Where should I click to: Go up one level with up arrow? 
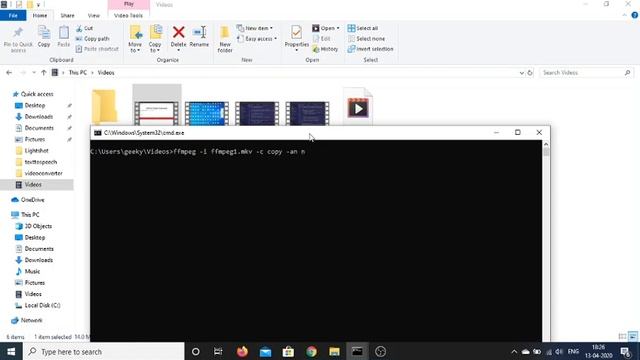click(x=44, y=72)
